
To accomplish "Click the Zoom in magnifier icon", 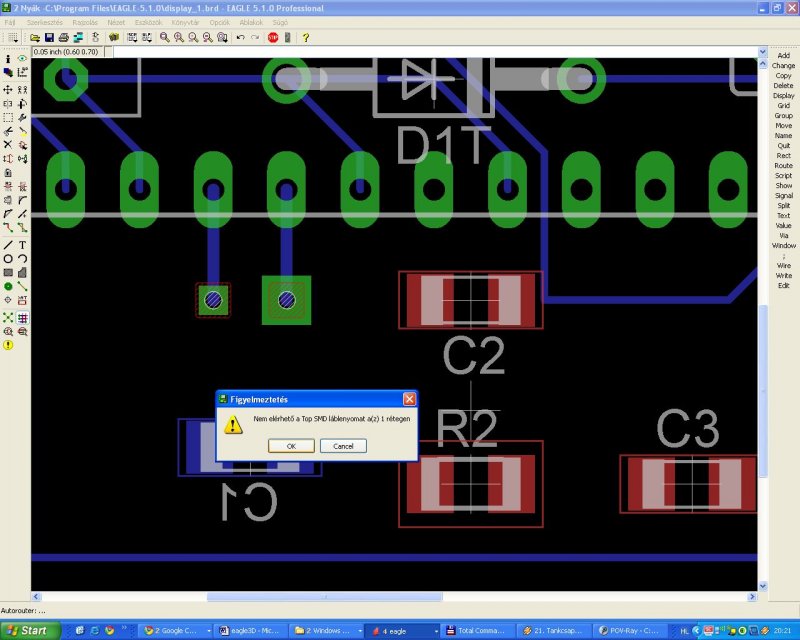I will coord(179,37).
